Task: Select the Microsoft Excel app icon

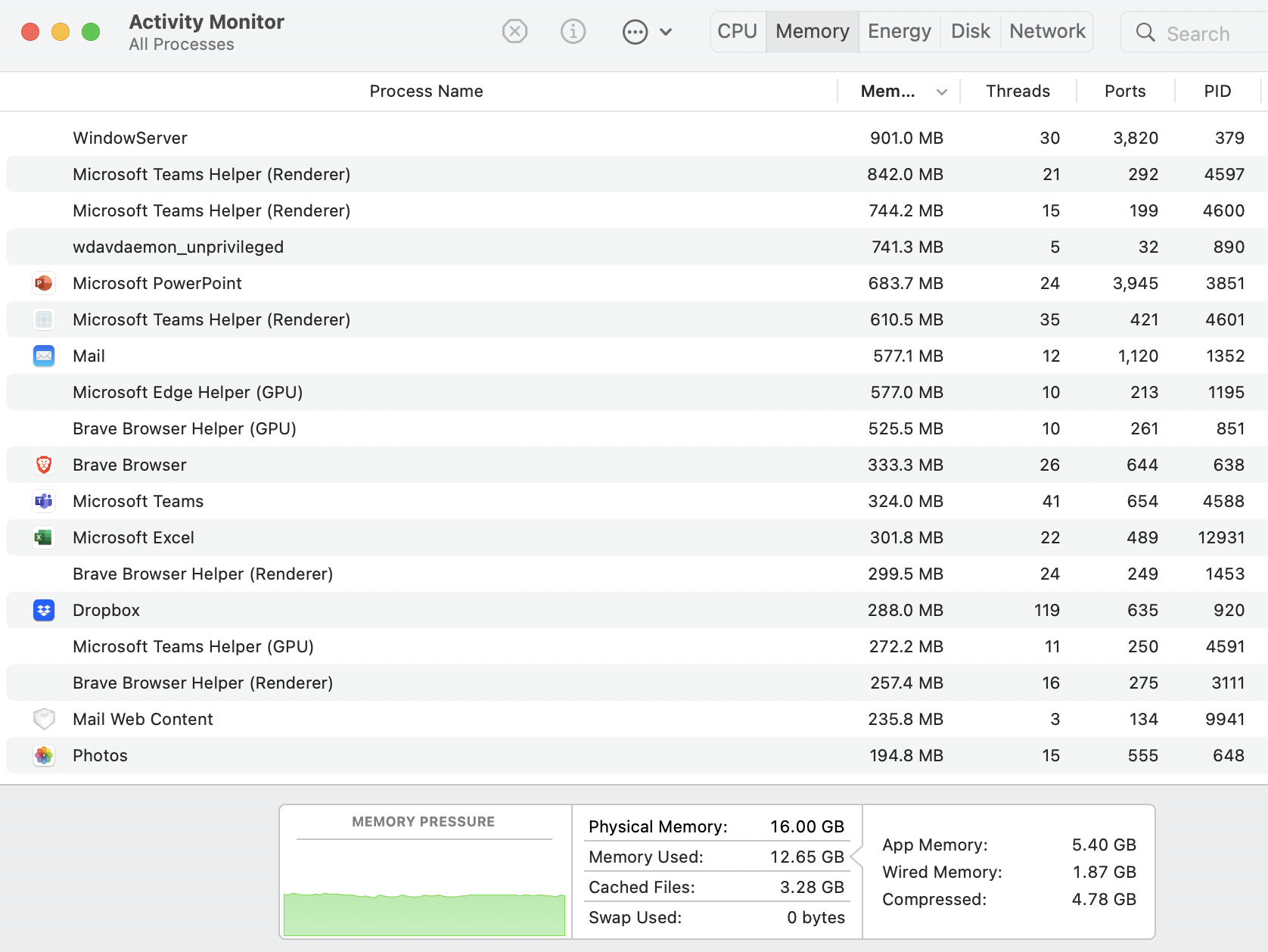Action: (x=44, y=537)
